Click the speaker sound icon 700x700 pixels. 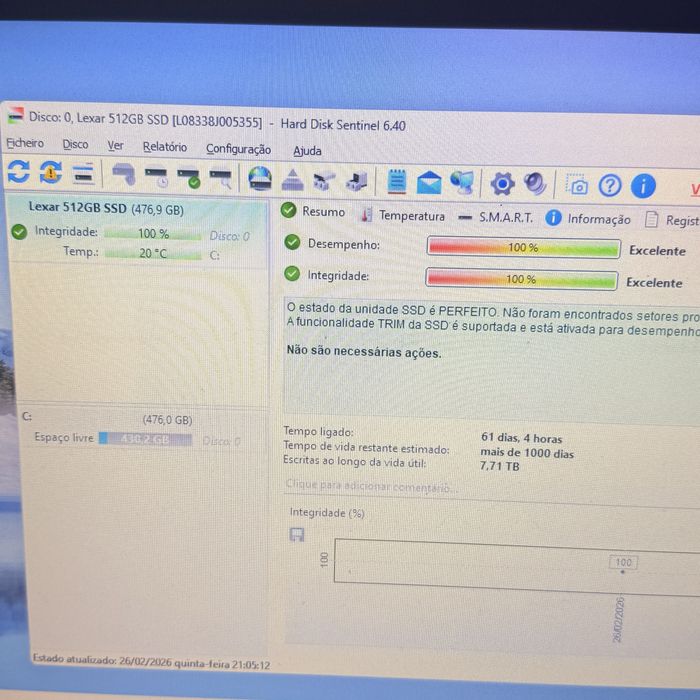(x=535, y=184)
